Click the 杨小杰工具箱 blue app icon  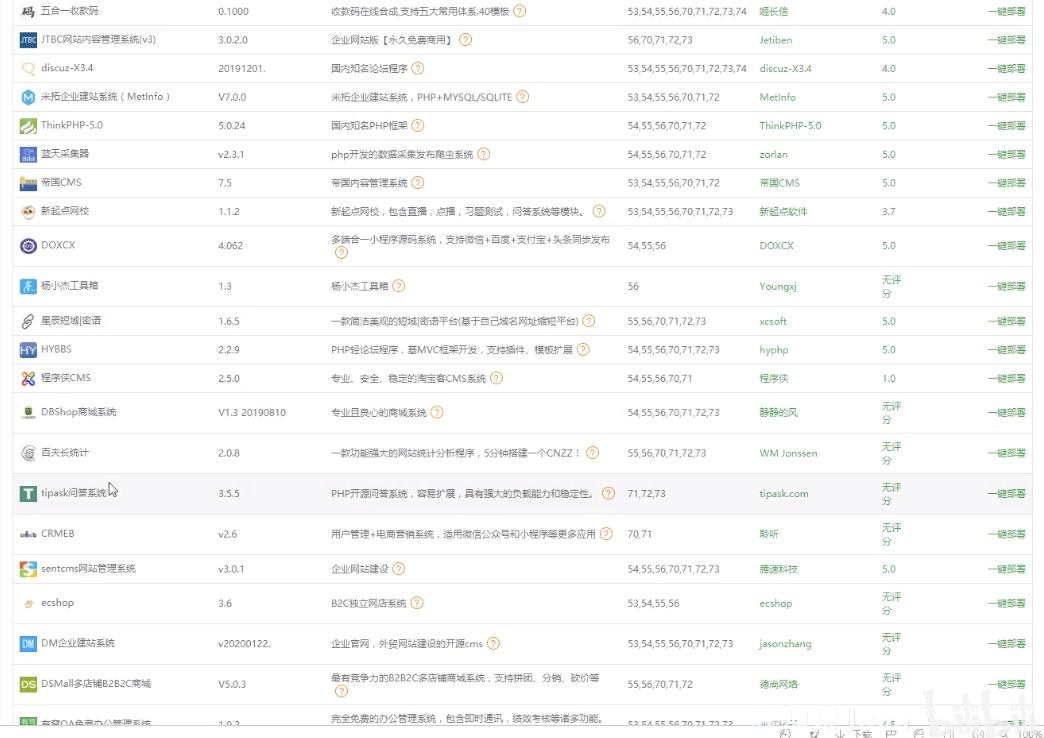pyautogui.click(x=28, y=286)
